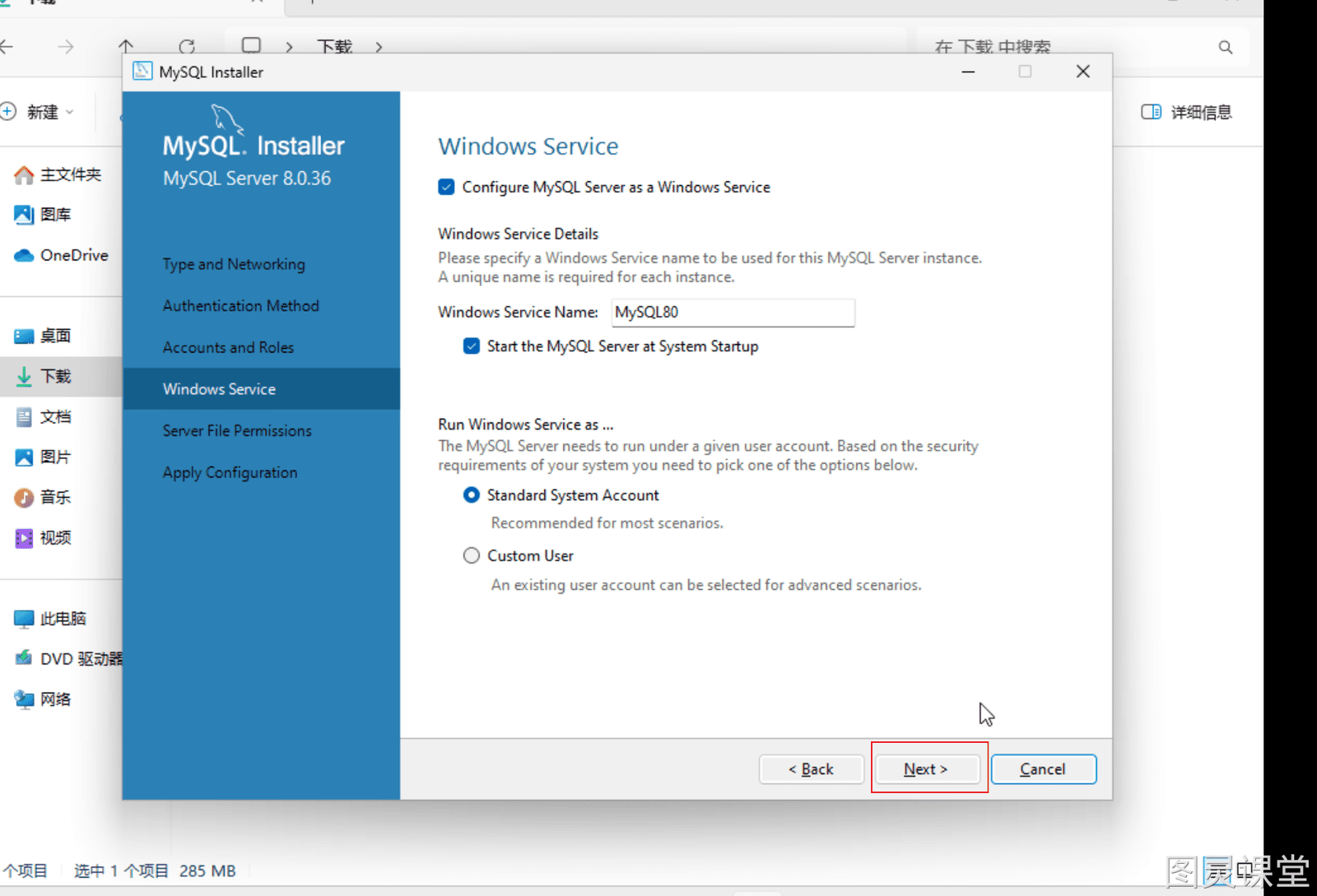Click the Downloads breadcrumb in address bar

tap(335, 47)
